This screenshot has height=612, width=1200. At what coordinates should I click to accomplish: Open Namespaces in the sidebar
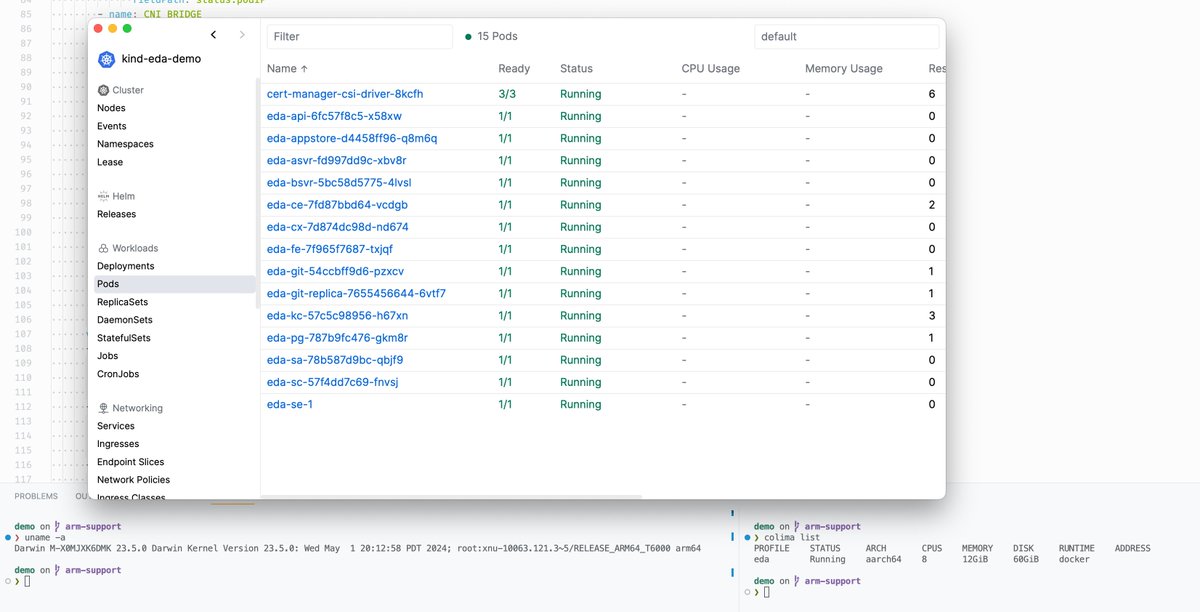[125, 144]
